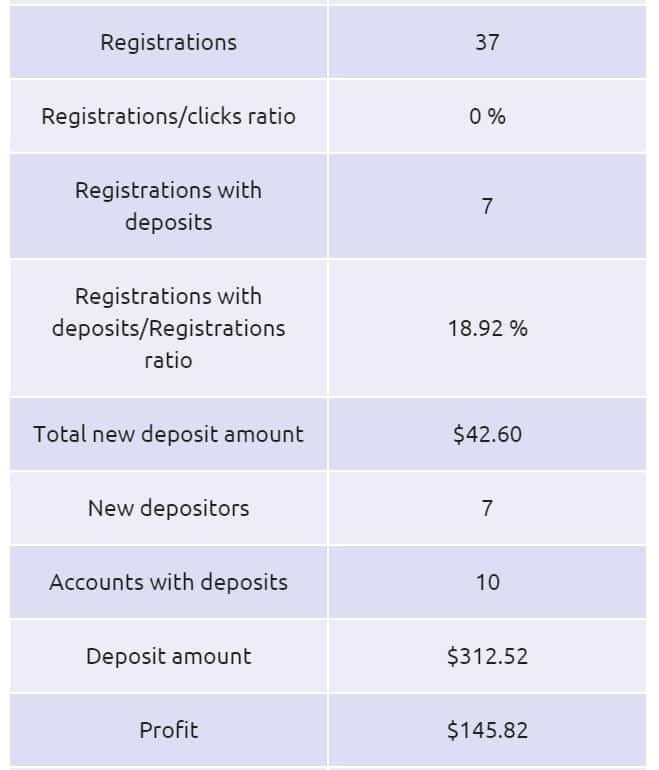The width and height of the screenshot is (659, 770).
Task: Click the word "ratio" on the label's last line
Action: tap(168, 360)
